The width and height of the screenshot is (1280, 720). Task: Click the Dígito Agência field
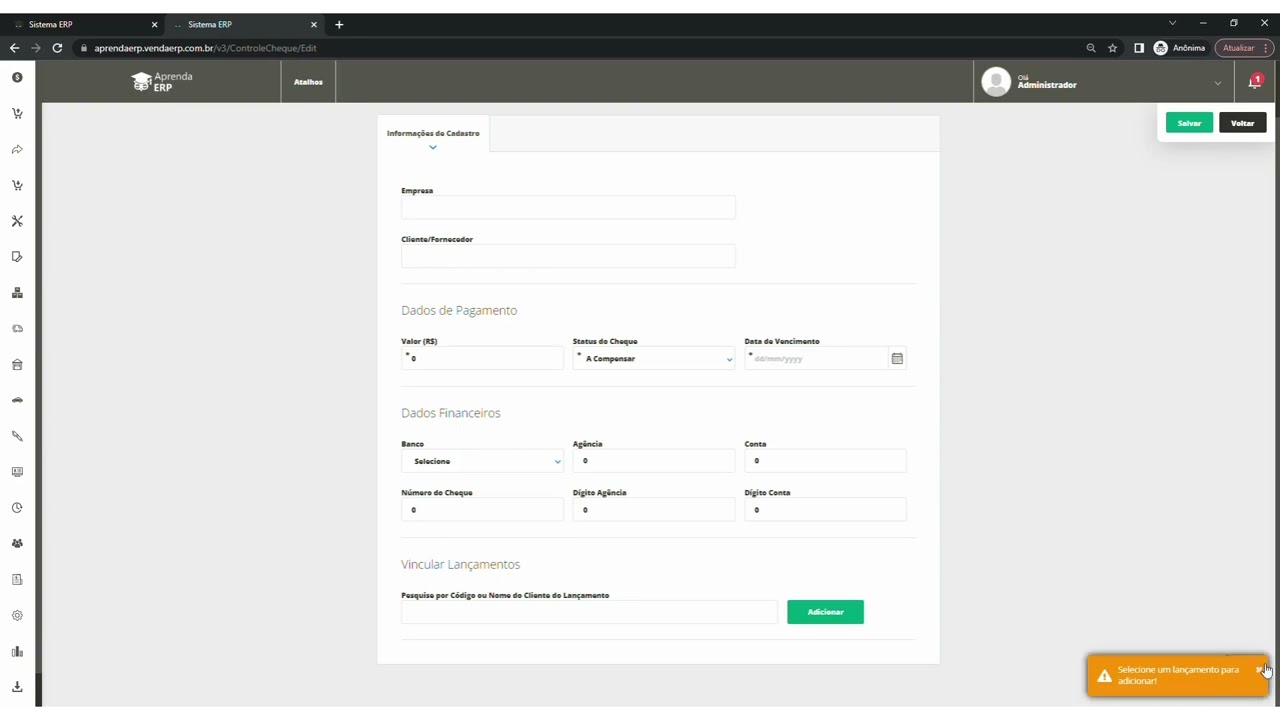(x=654, y=510)
